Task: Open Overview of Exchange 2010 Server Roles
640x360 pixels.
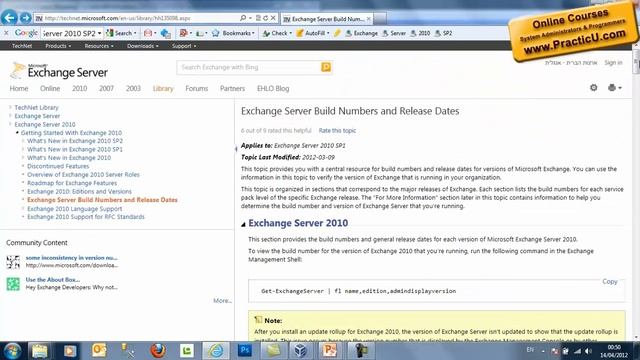Action: point(83,174)
